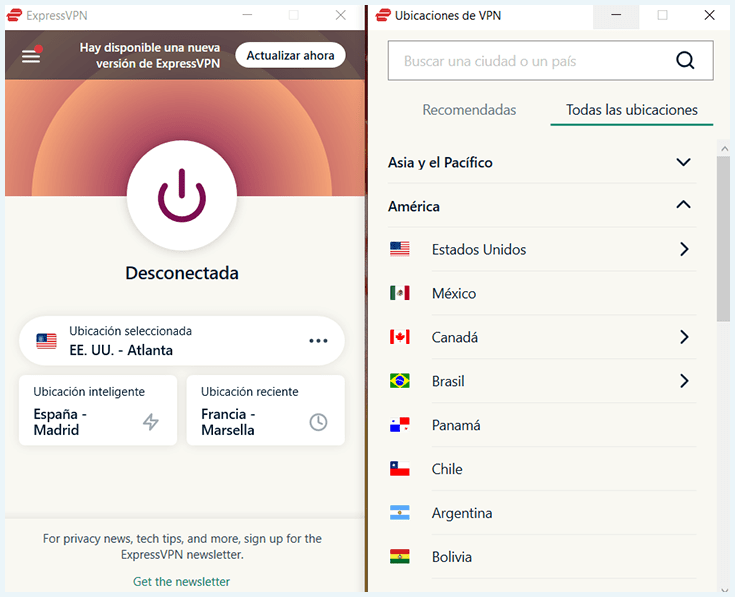Select Panamá from the location list
735x597 pixels.
(x=542, y=425)
